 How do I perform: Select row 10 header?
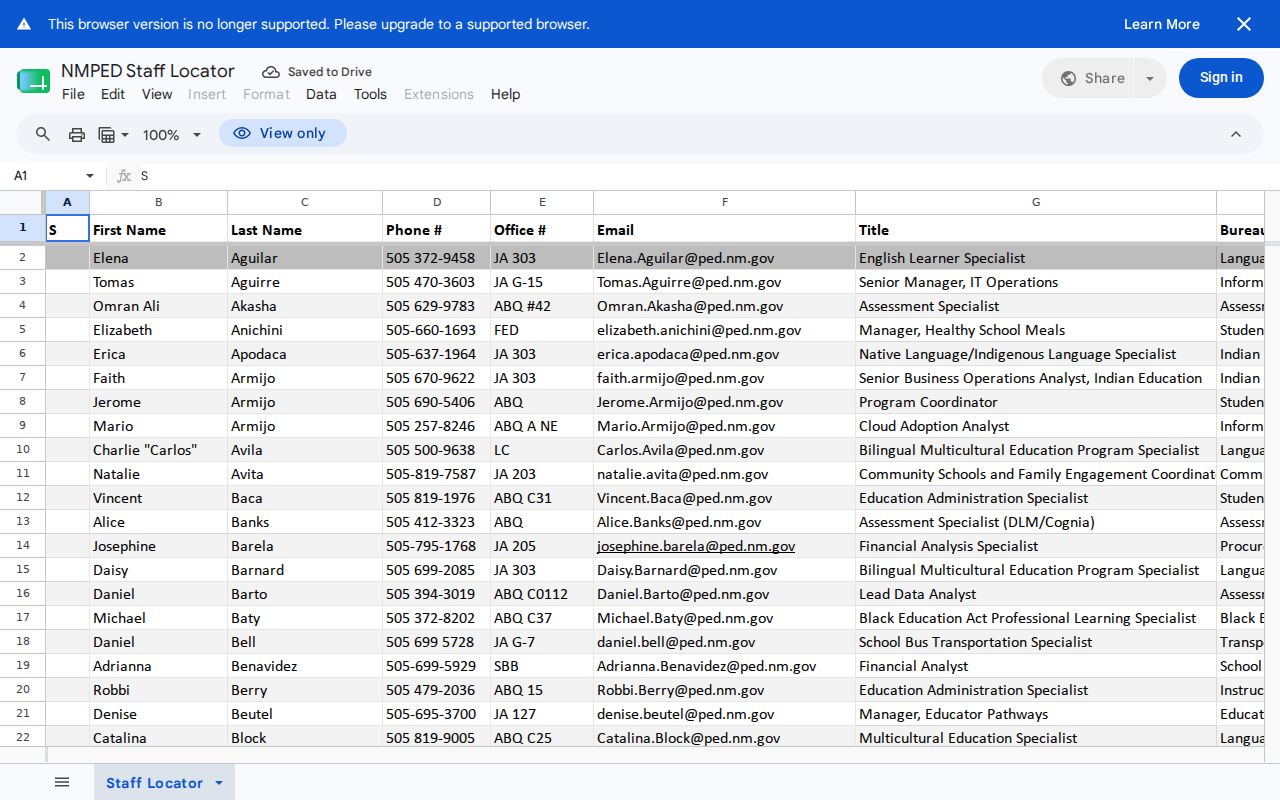point(22,450)
